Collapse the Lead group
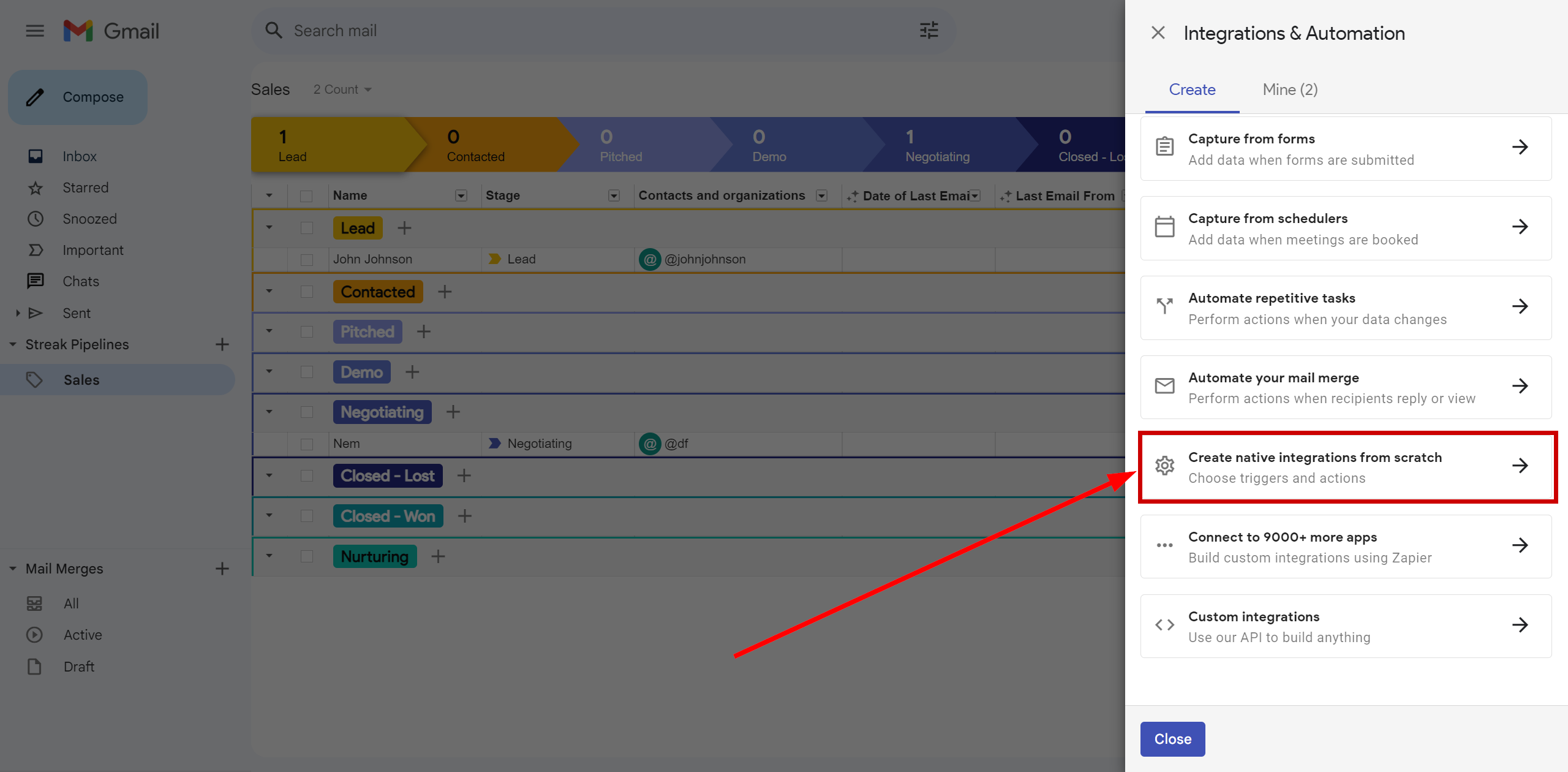Image resolution: width=1568 pixels, height=772 pixels. pos(269,227)
